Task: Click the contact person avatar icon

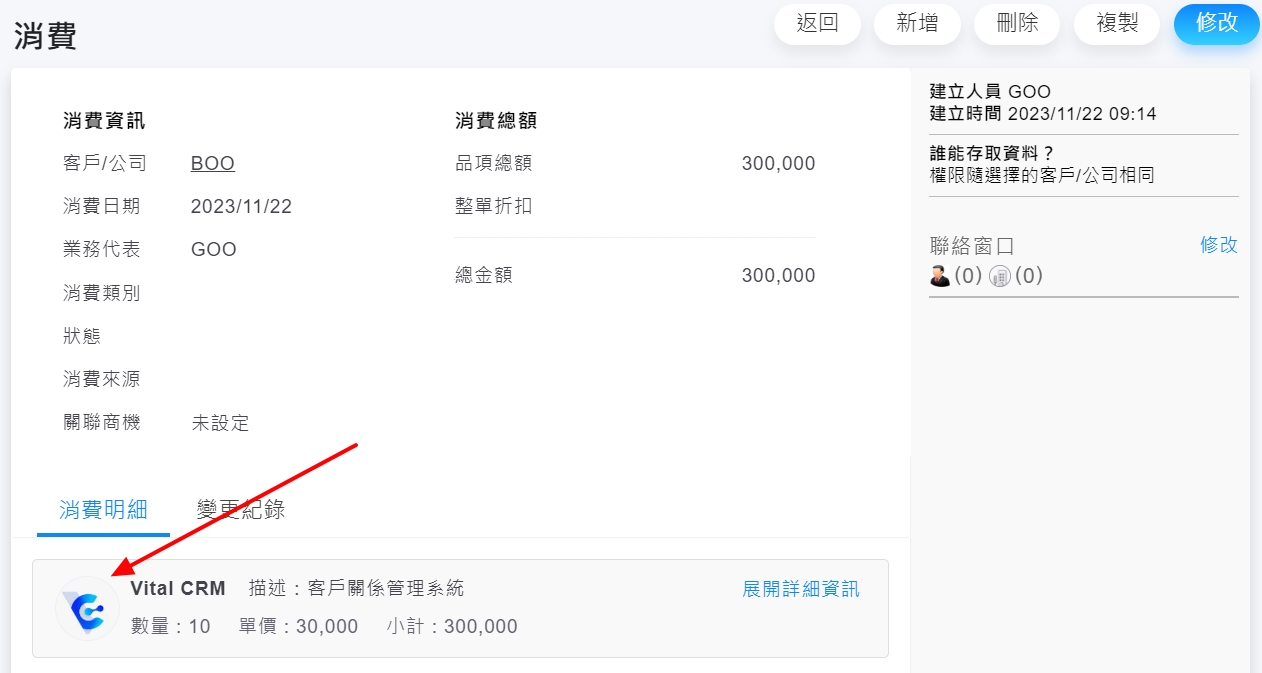Action: (x=940, y=276)
